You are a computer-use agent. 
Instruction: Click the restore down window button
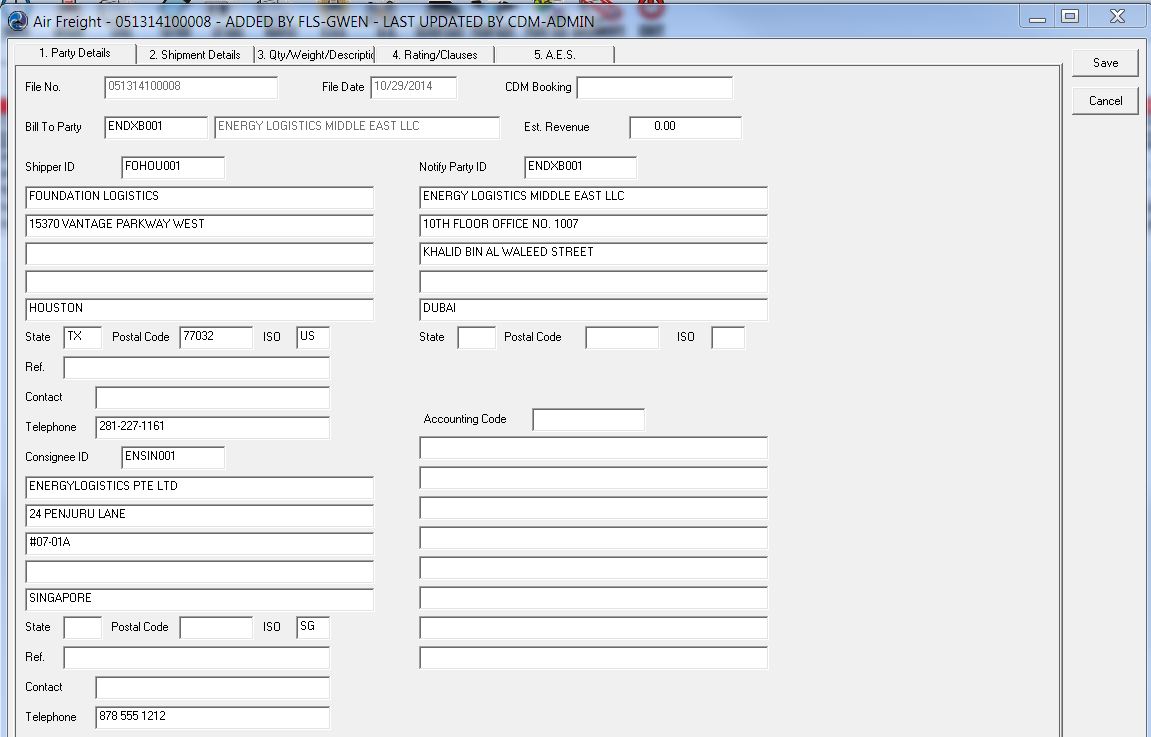pyautogui.click(x=1070, y=16)
